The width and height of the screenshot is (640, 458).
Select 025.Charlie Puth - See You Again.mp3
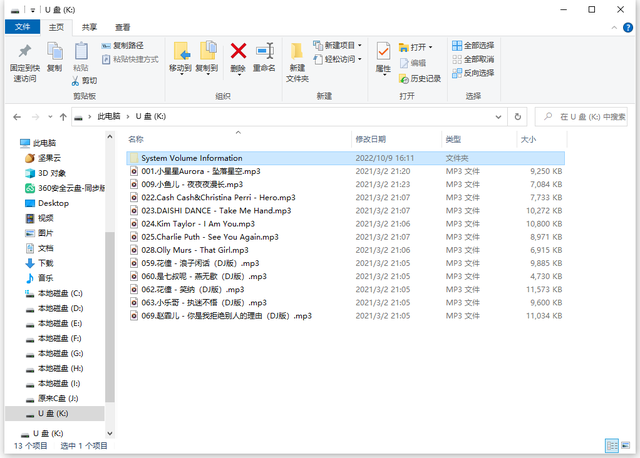[x=345, y=237]
